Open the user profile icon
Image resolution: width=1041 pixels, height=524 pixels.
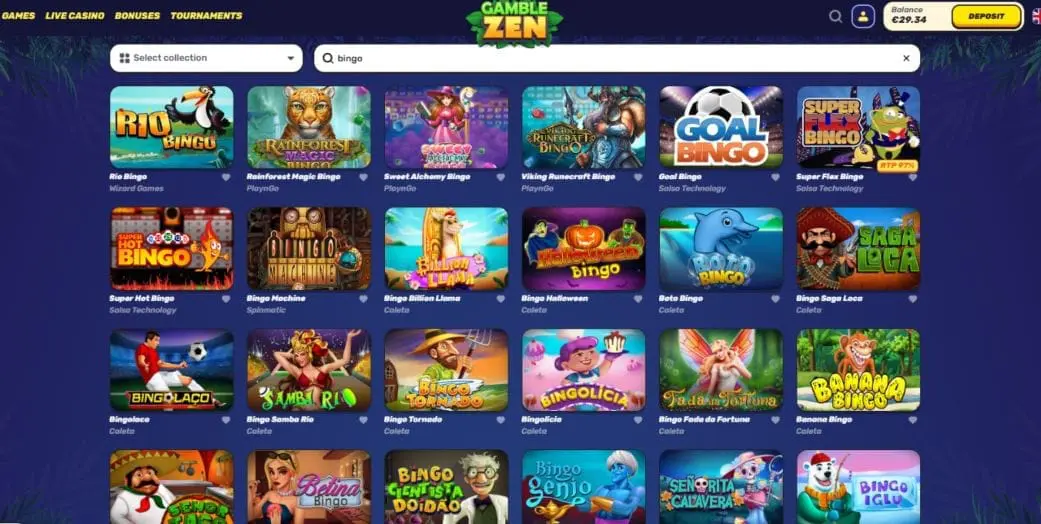coord(863,17)
